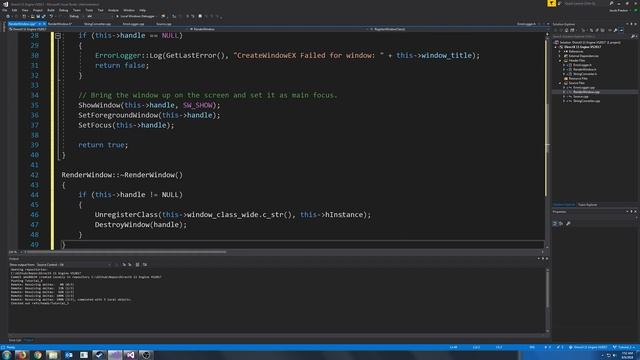Expand the References node
This screenshot has height=360, width=640.
[x=560, y=51]
